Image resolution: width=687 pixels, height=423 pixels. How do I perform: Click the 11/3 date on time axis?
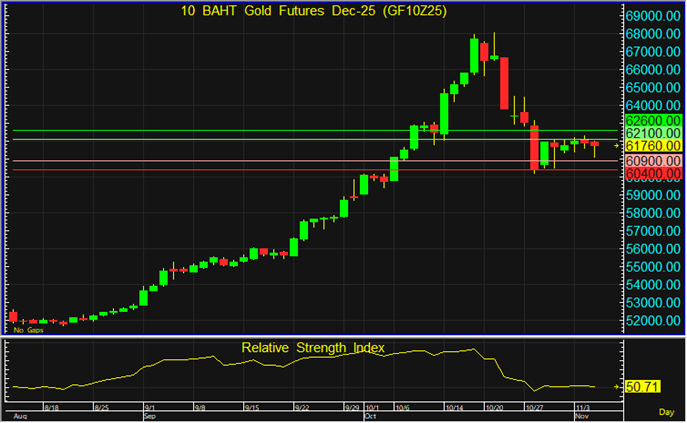pyautogui.click(x=581, y=408)
